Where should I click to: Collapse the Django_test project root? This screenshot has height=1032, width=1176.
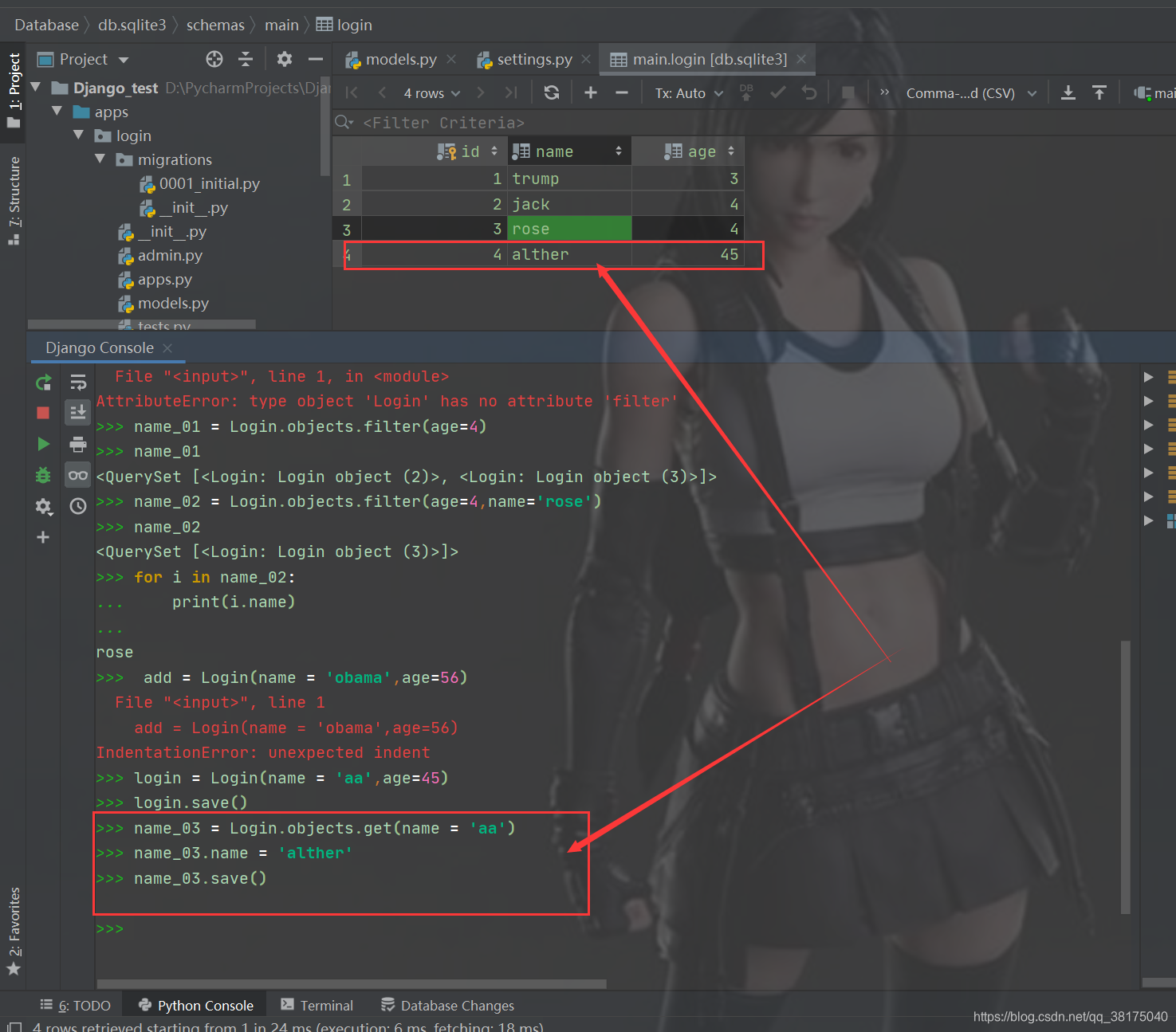click(x=35, y=87)
